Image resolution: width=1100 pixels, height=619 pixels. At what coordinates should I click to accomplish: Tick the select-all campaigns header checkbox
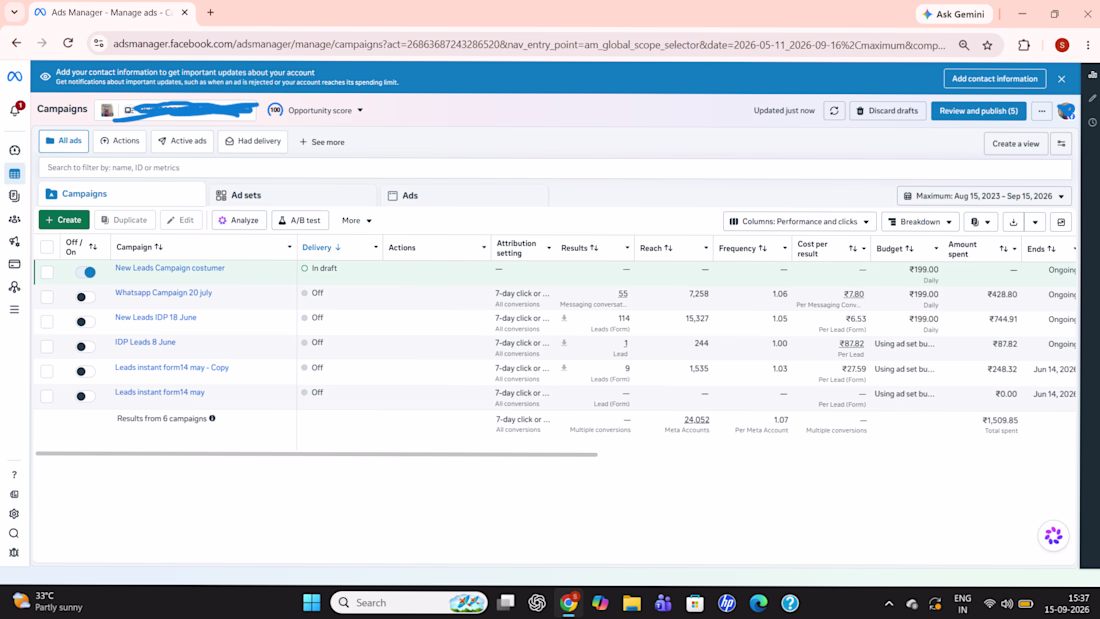(47, 247)
